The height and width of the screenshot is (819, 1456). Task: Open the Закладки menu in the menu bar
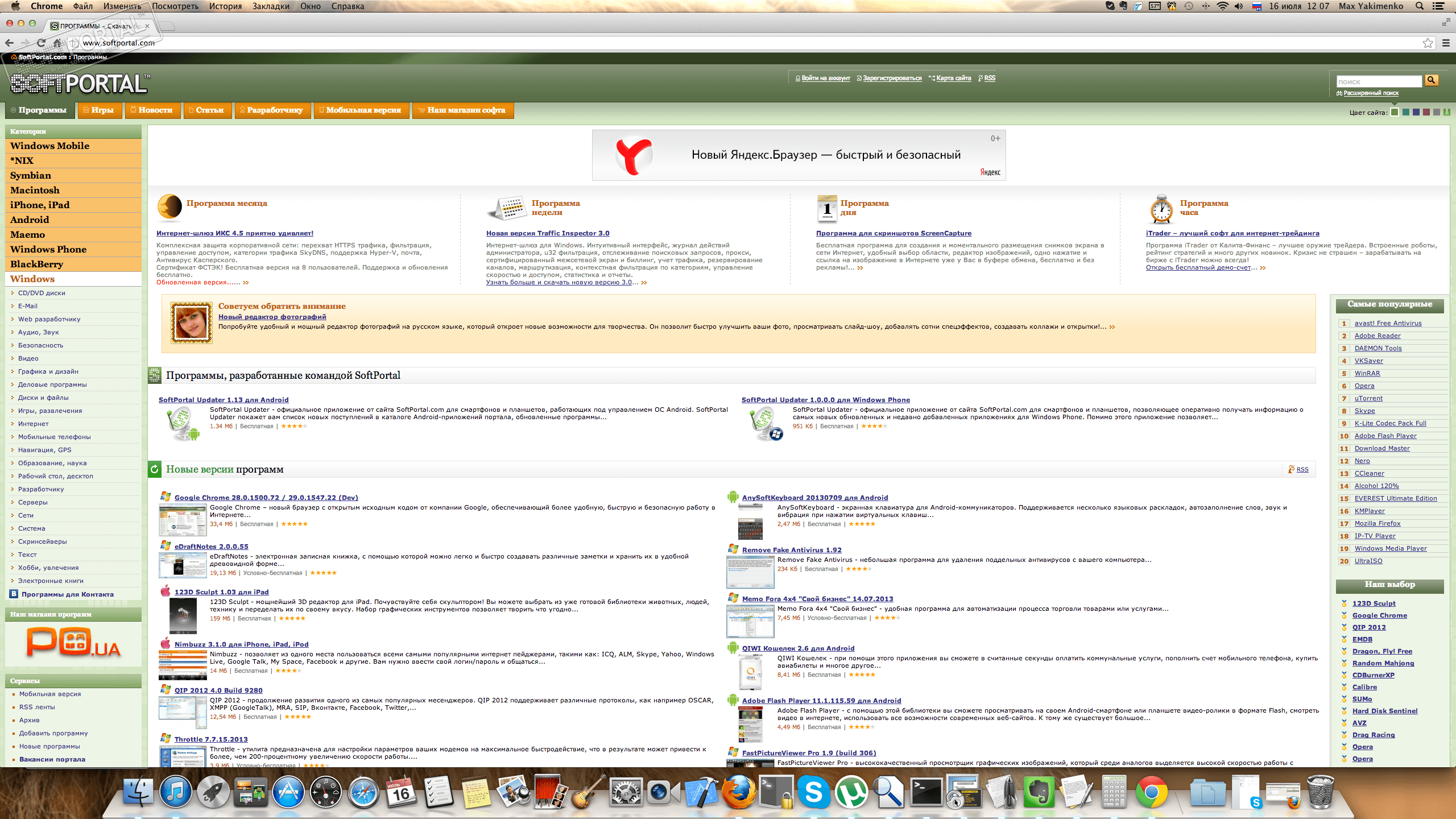pyautogui.click(x=271, y=6)
